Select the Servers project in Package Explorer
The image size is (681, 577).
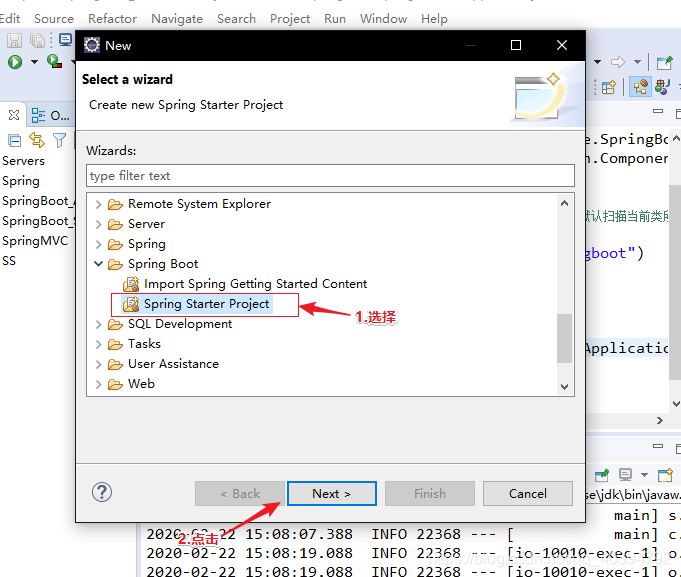23,161
